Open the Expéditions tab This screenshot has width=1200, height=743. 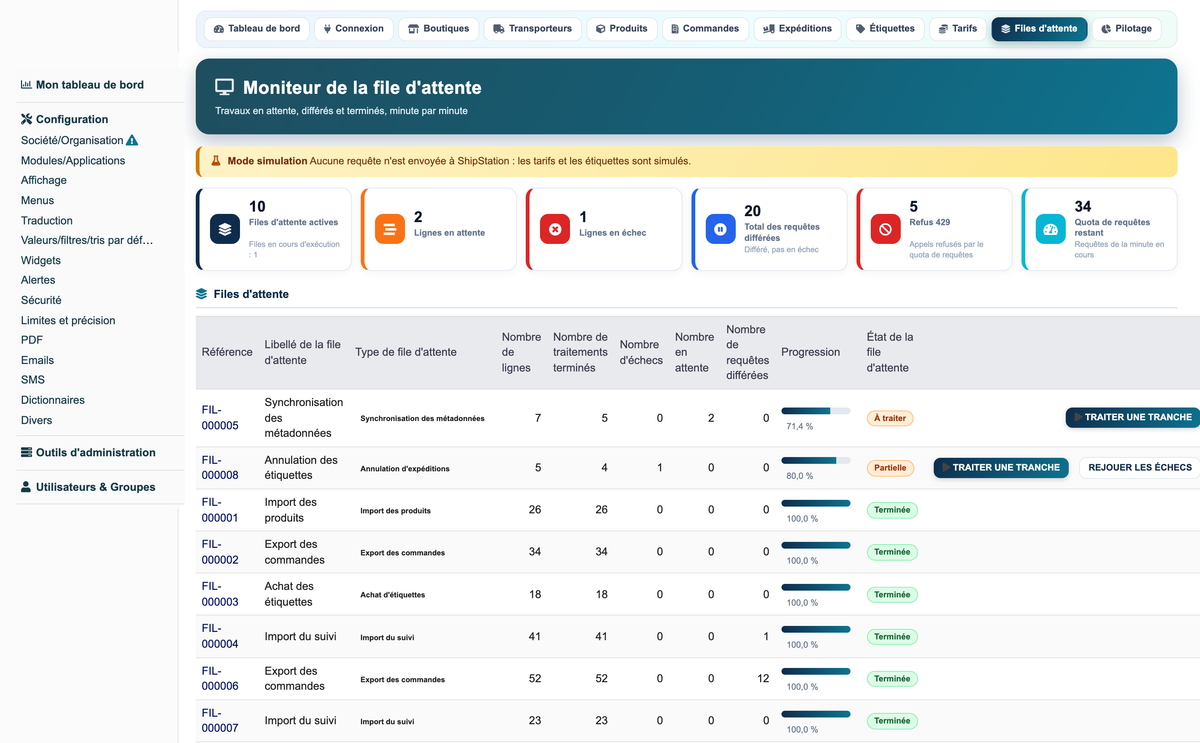[797, 29]
